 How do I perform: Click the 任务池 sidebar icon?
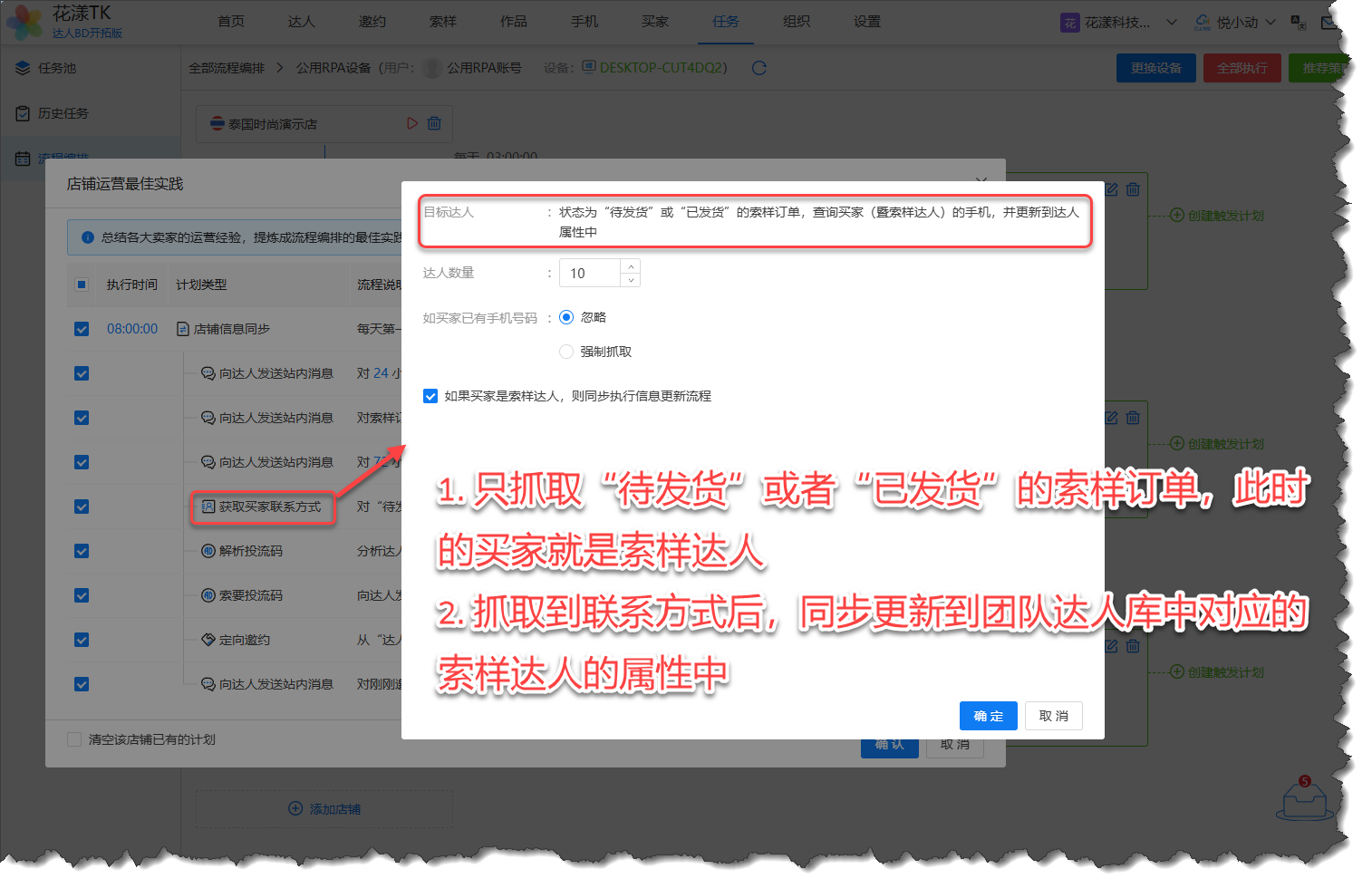(x=24, y=68)
